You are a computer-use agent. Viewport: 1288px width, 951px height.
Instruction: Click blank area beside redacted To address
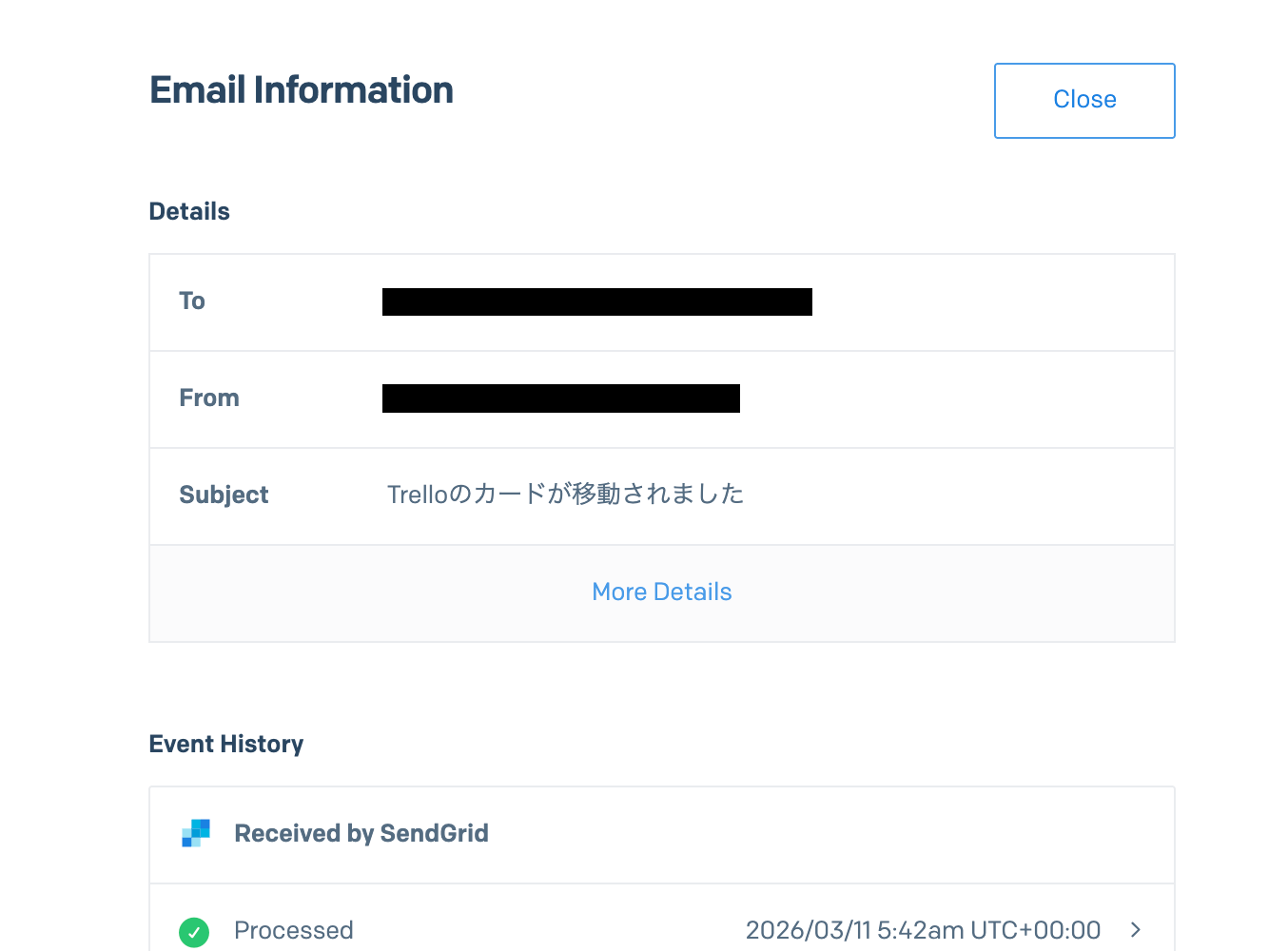click(x=989, y=301)
